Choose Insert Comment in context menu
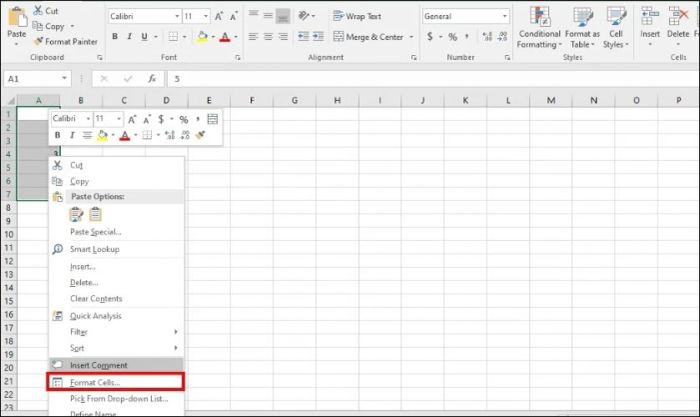This screenshot has height=417, width=700. 116,365
